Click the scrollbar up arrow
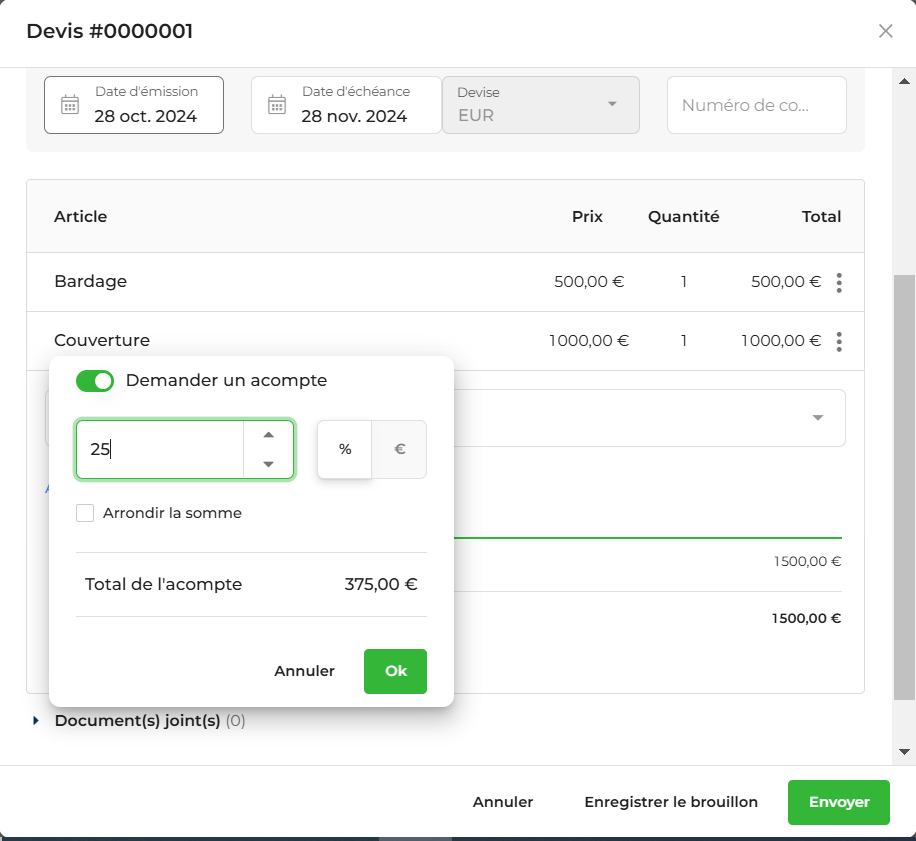Viewport: 916px width, 841px height. tap(904, 81)
